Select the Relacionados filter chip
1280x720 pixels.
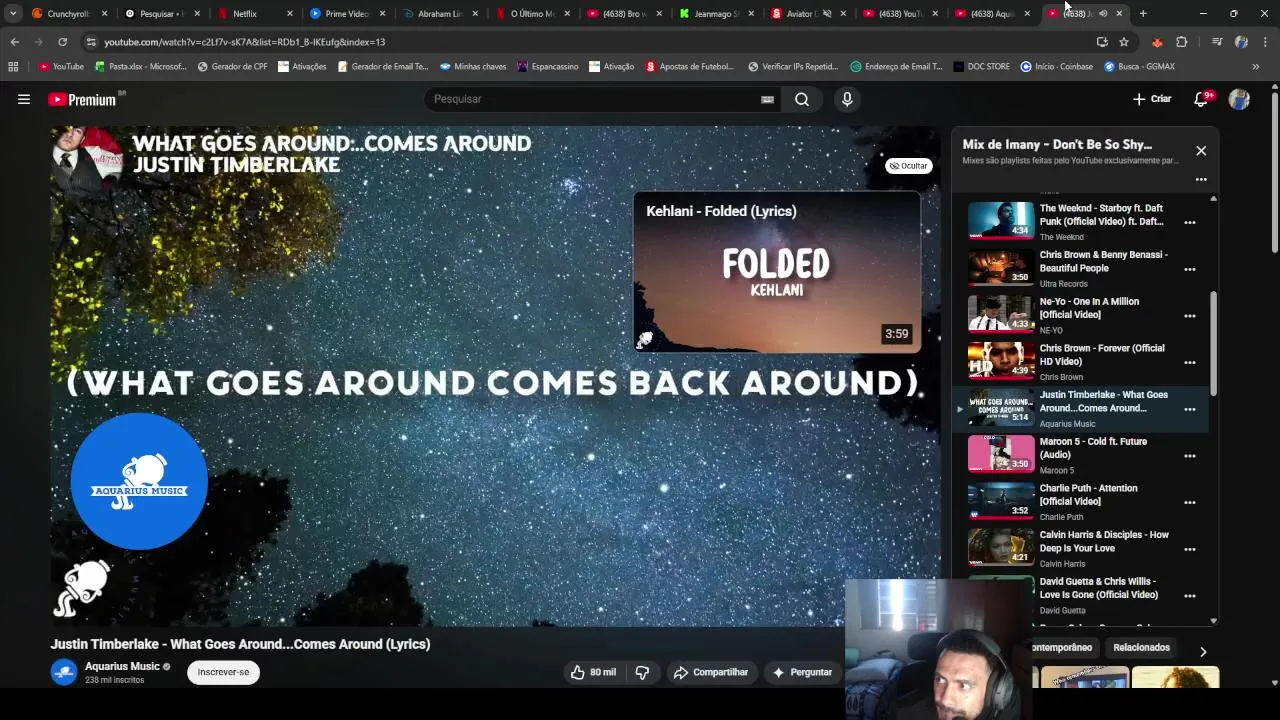[x=1141, y=648]
